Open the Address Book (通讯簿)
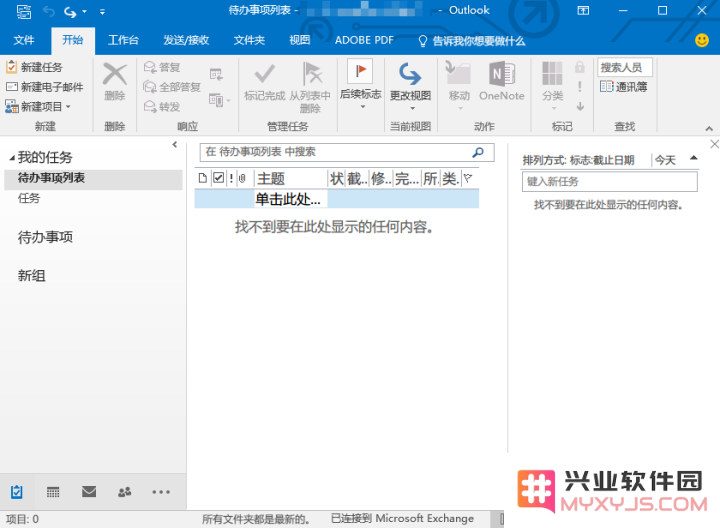Image resolution: width=720 pixels, height=528 pixels. point(624,87)
